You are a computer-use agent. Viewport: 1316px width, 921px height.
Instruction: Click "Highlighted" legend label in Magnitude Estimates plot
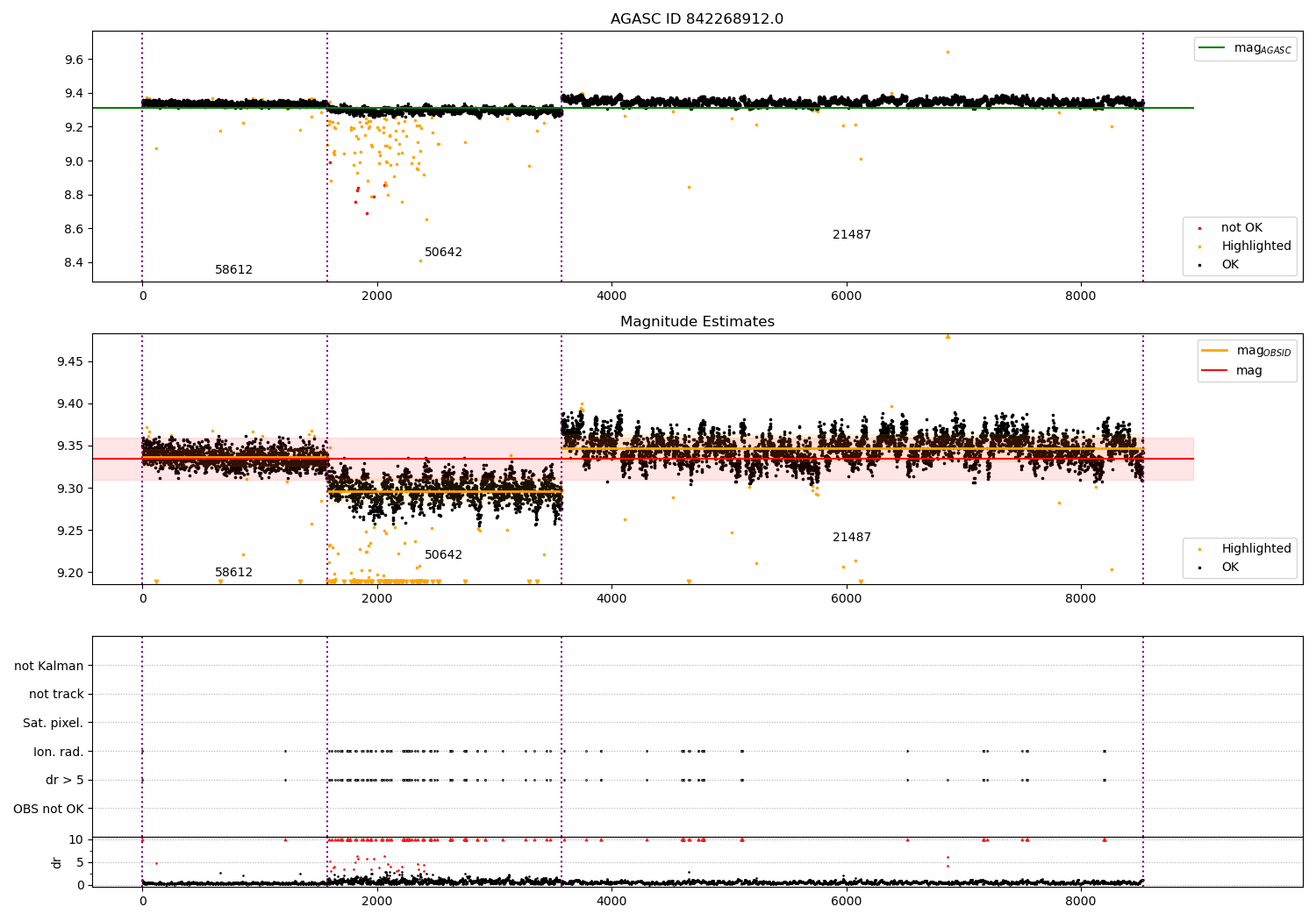pyautogui.click(x=1256, y=549)
